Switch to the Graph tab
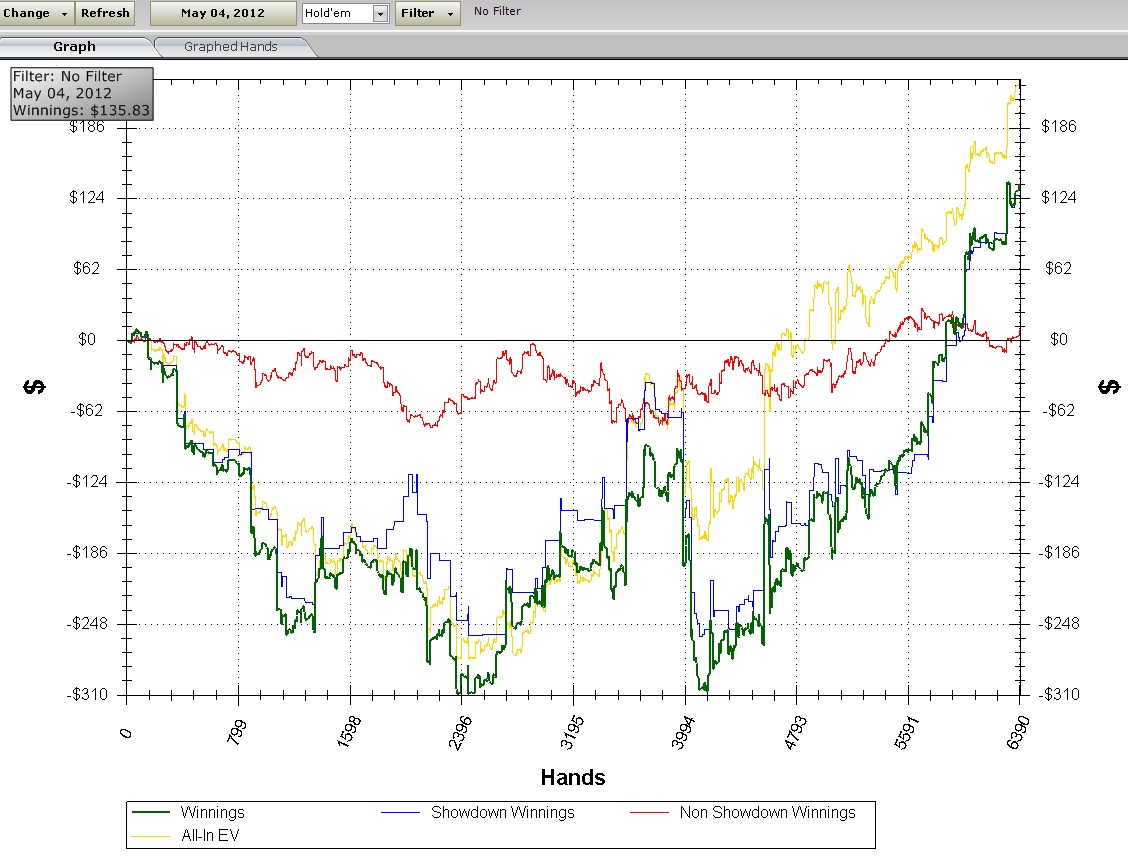The image size is (1128, 863). [x=75, y=46]
